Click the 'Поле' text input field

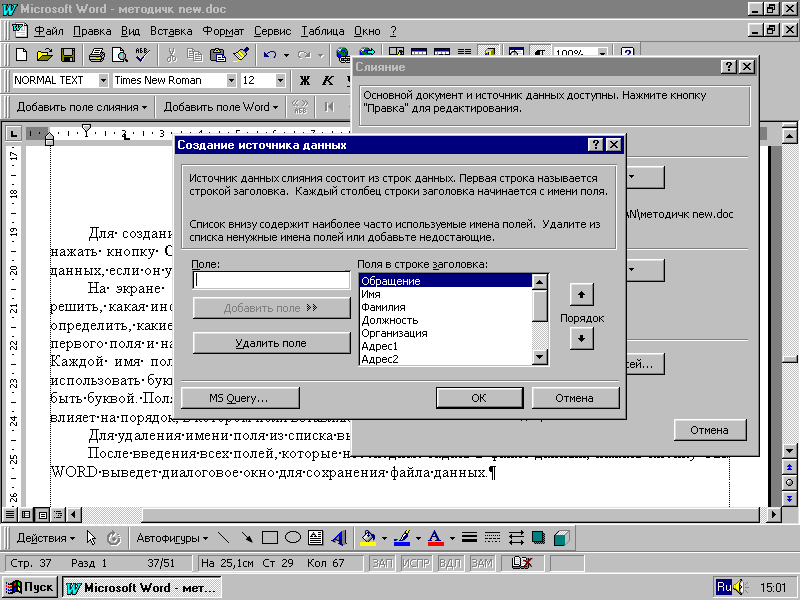[271, 280]
